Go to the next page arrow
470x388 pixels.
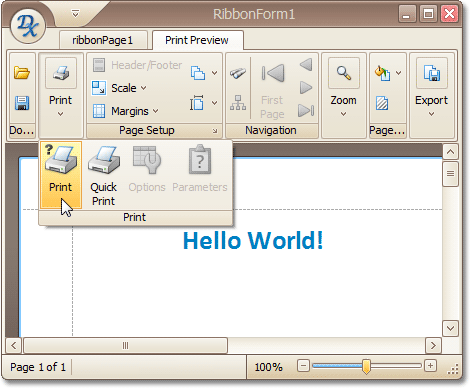coord(306,88)
